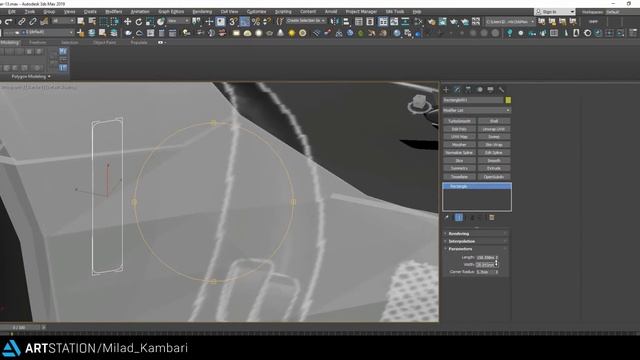Open the selection filter All dropdown
The height and width of the screenshot is (360, 640).
(63, 21)
